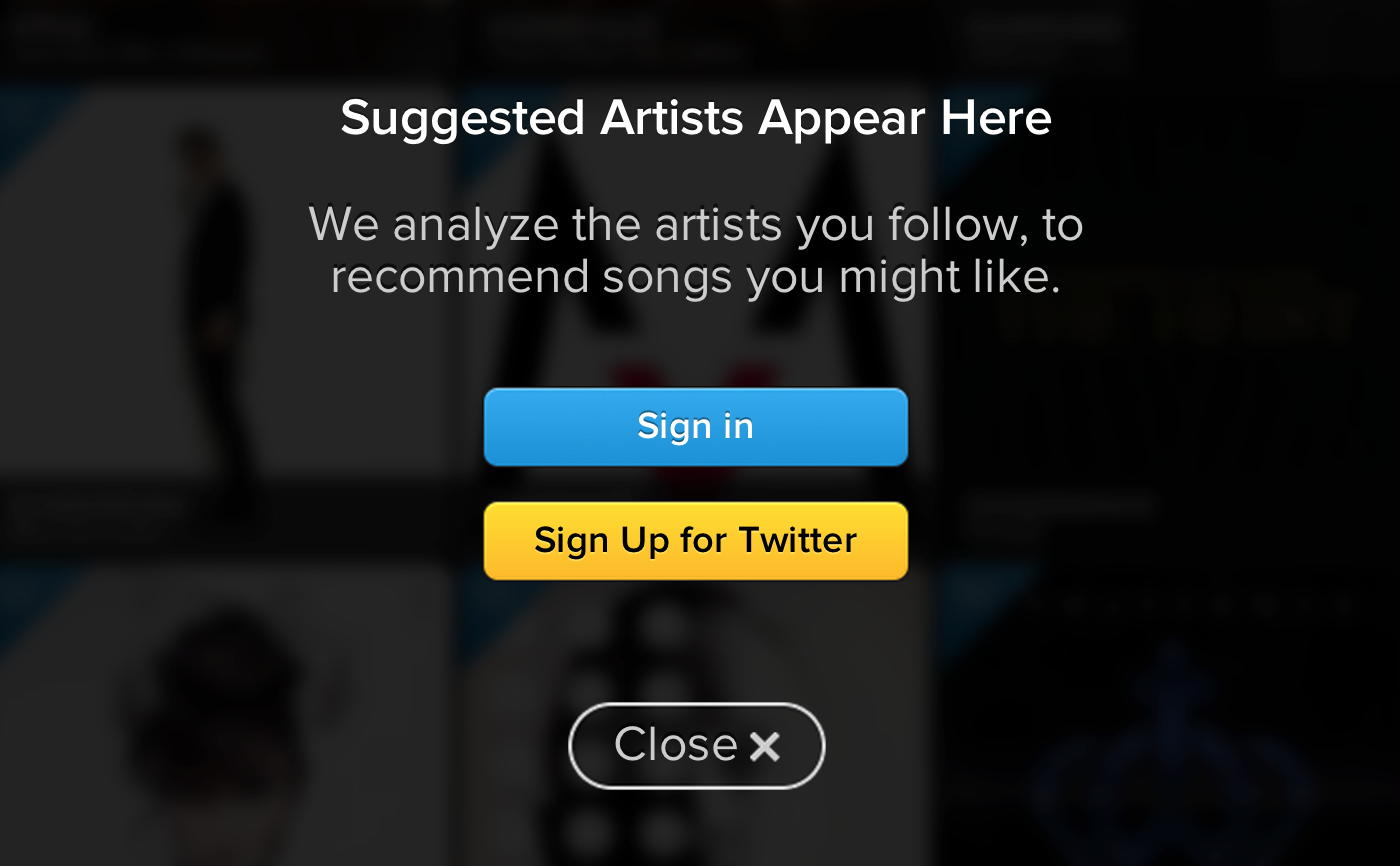Click the X icon beside Close
The width and height of the screenshot is (1400, 866).
pyautogui.click(x=765, y=746)
